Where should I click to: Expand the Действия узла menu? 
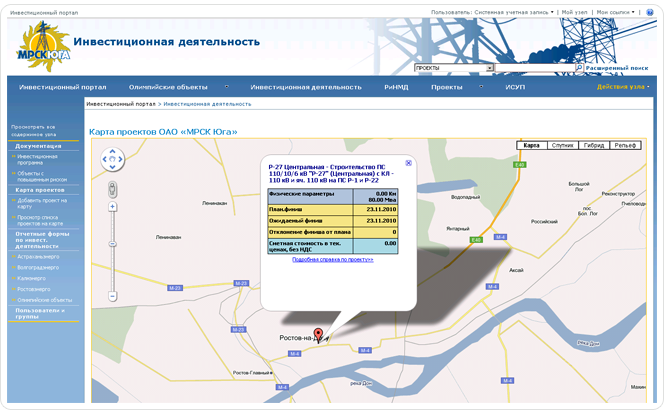click(x=623, y=87)
